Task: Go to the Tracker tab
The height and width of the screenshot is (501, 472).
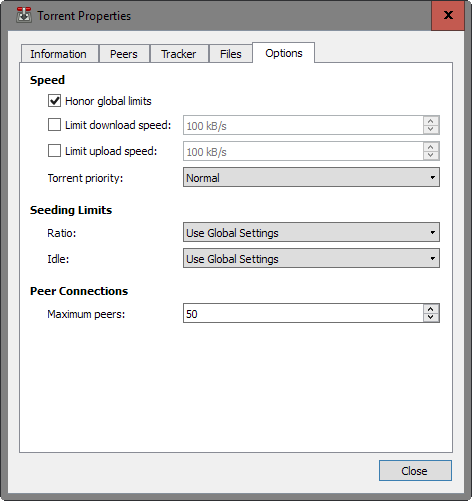Action: pyautogui.click(x=179, y=54)
